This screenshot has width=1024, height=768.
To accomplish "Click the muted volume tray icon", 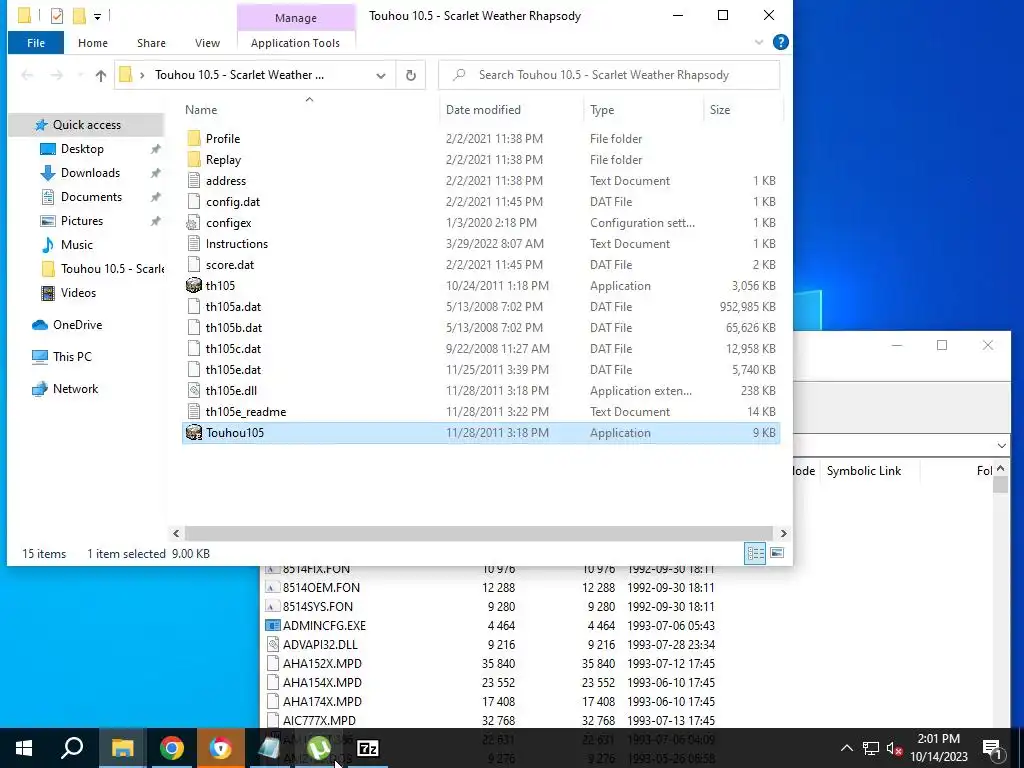I will pyautogui.click(x=895, y=748).
